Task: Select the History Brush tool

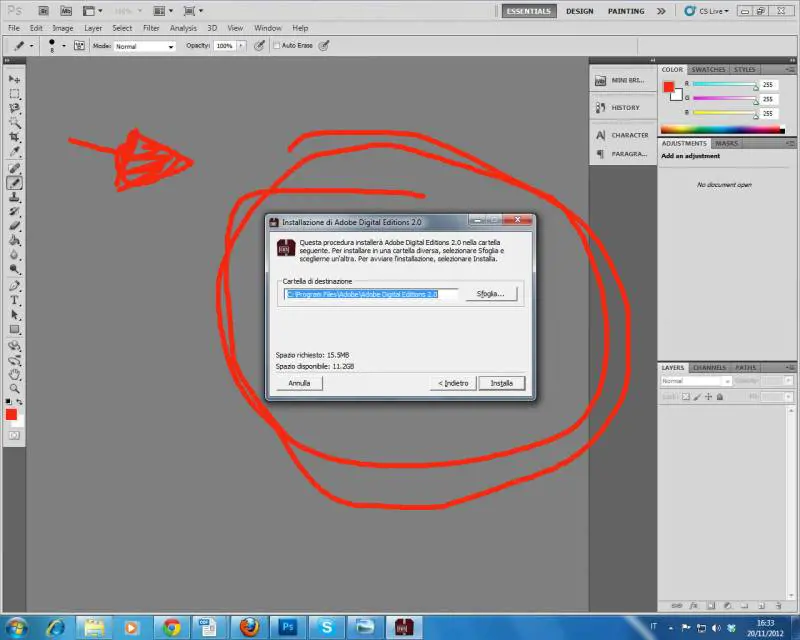Action: [x=14, y=211]
